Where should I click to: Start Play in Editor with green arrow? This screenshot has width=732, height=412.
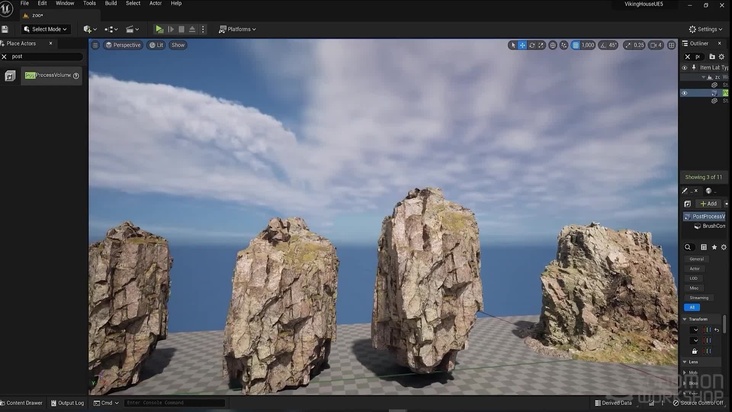(159, 29)
